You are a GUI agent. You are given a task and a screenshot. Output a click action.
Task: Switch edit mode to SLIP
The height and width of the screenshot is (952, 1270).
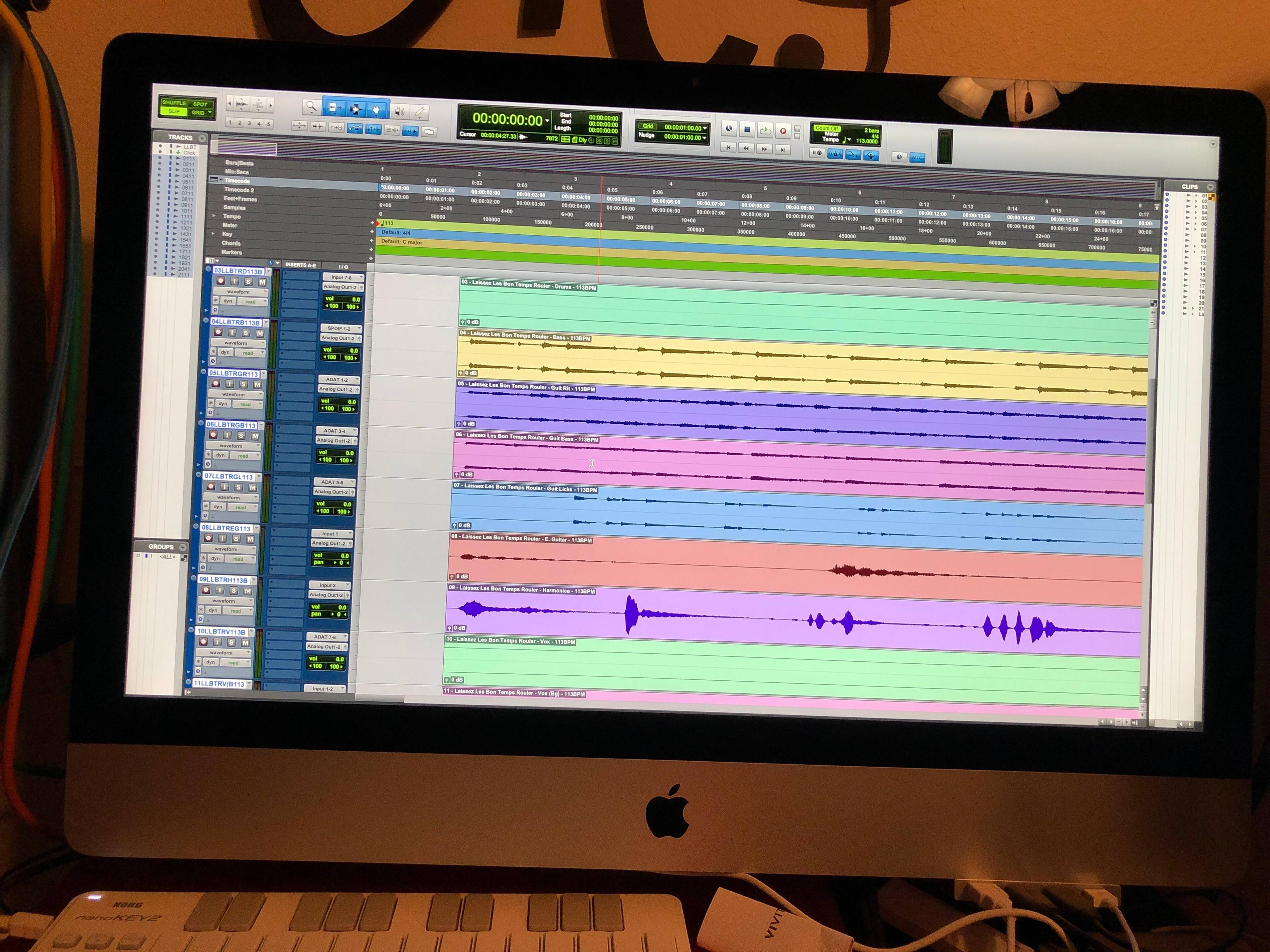tap(174, 111)
